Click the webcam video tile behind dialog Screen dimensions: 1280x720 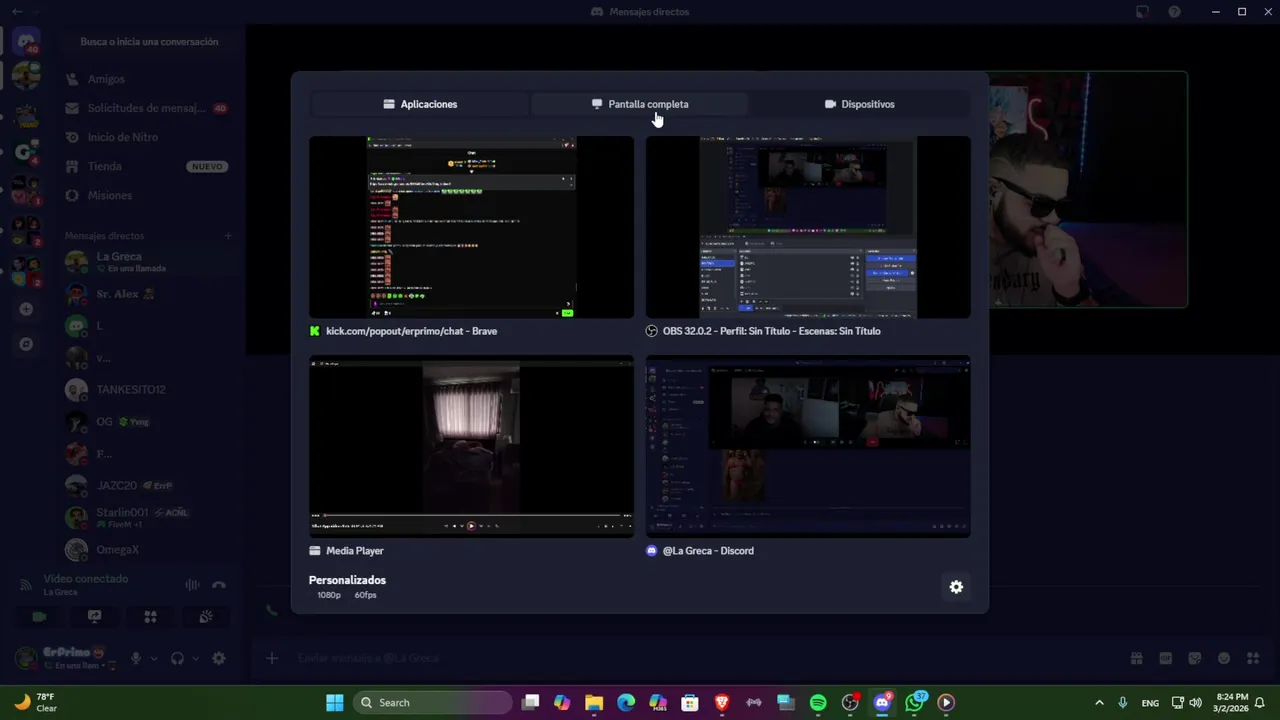click(x=1088, y=189)
